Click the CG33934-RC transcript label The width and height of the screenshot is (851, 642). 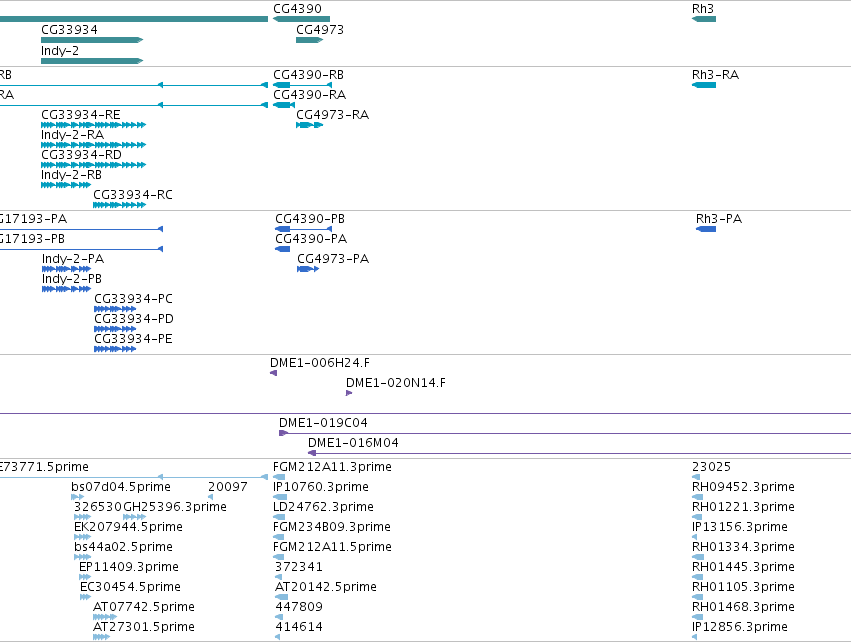tap(133, 195)
